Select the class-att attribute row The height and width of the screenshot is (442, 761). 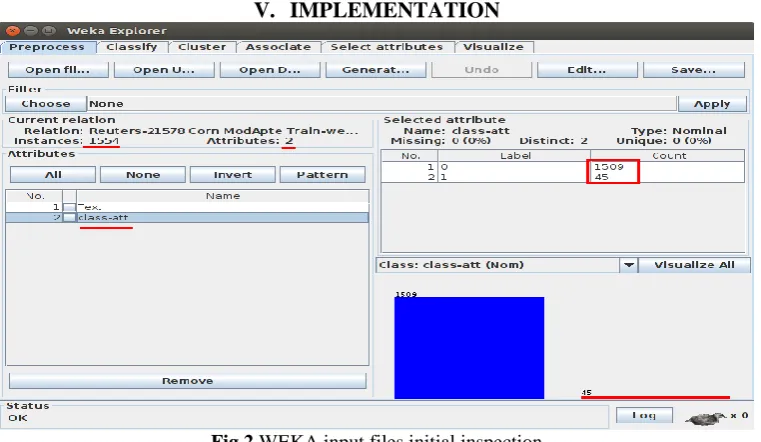tap(187, 218)
